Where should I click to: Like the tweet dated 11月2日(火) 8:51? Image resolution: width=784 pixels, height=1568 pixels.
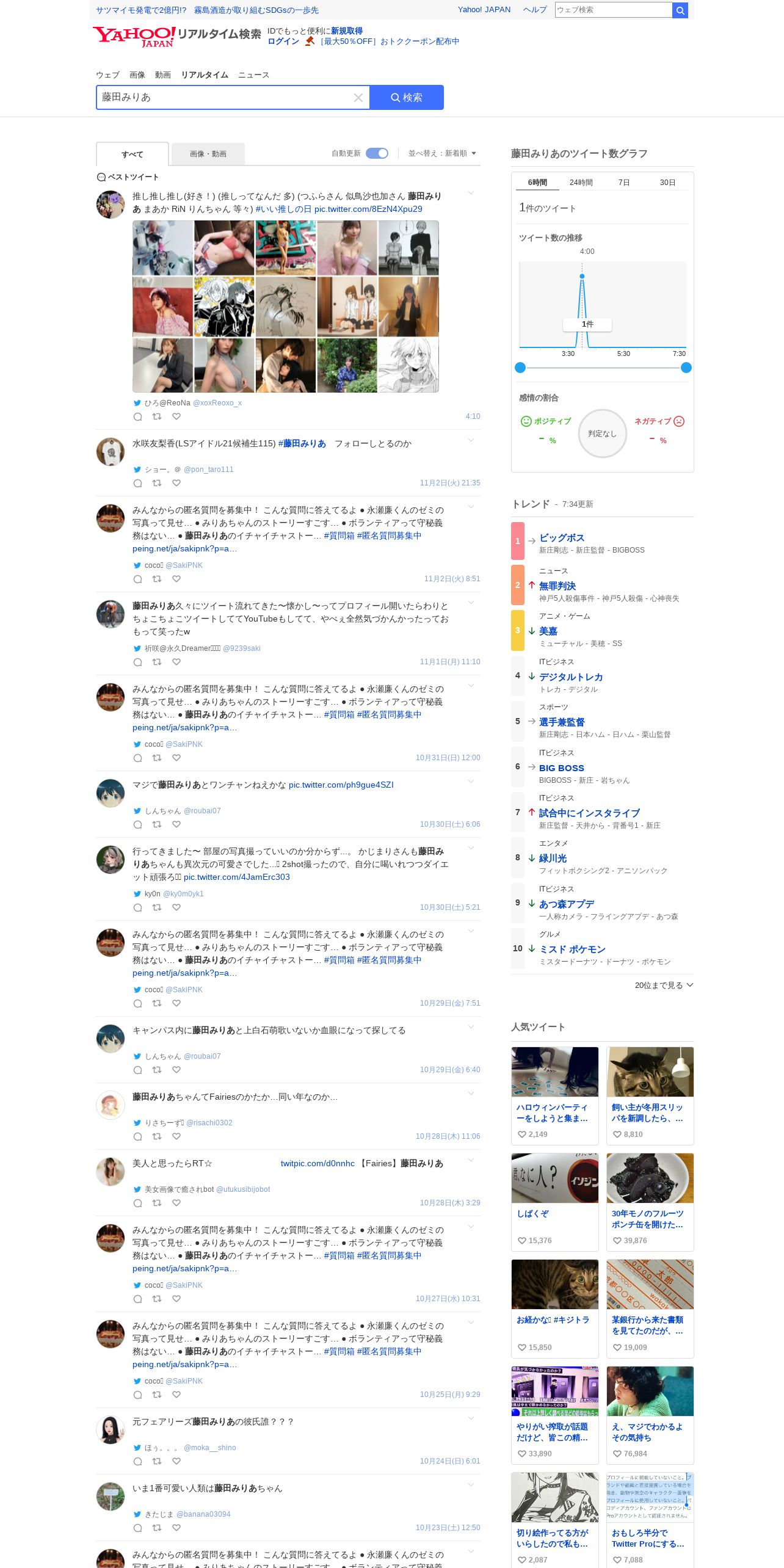(176, 579)
